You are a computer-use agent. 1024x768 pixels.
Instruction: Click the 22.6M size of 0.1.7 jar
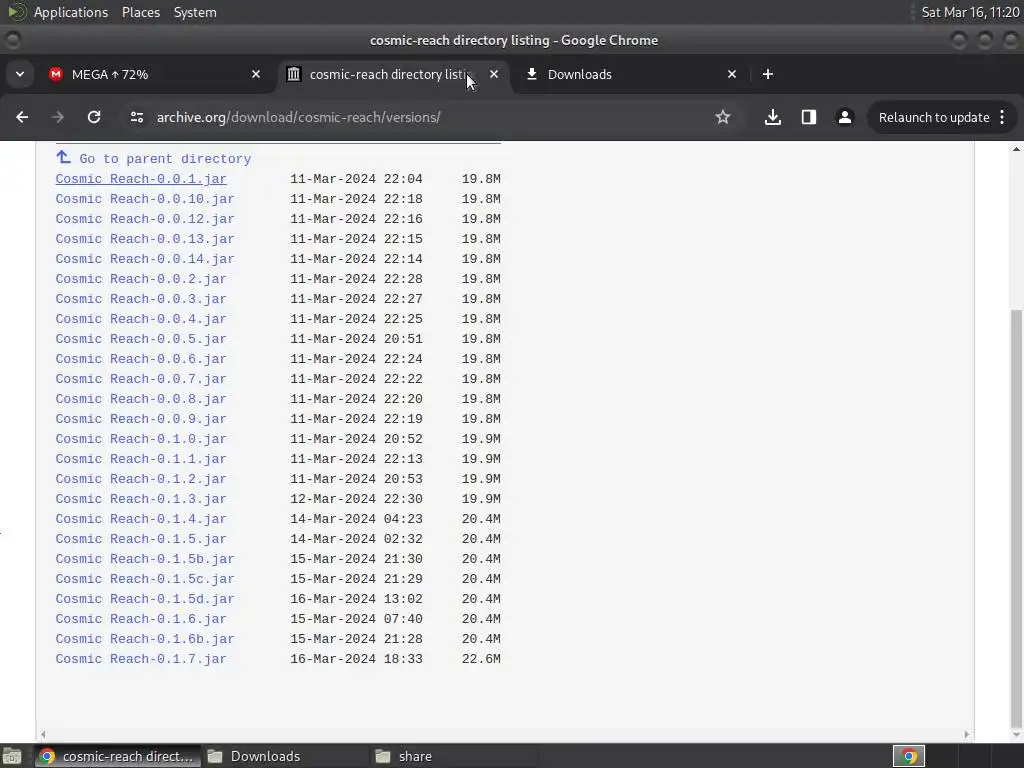pos(481,659)
